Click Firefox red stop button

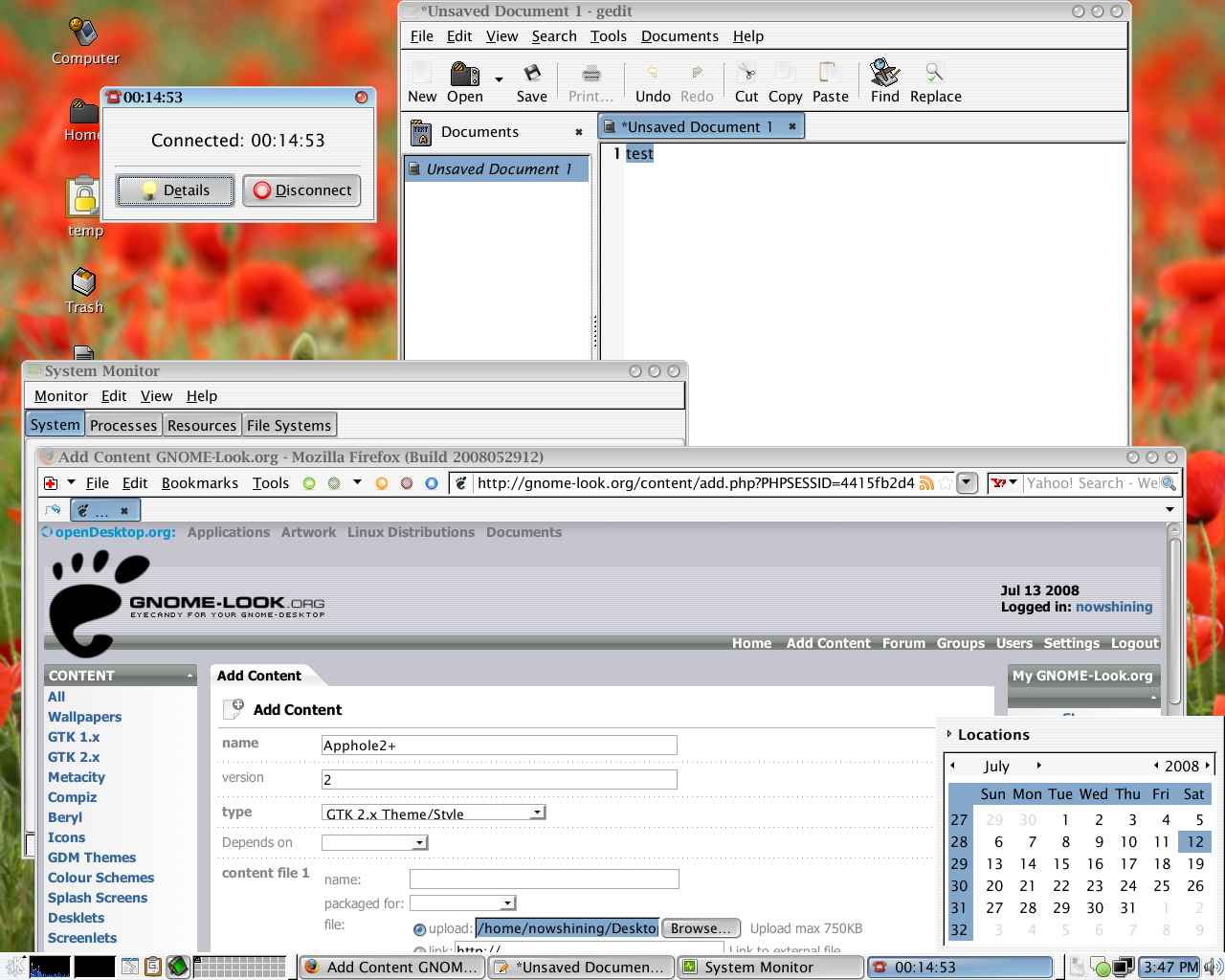point(406,483)
